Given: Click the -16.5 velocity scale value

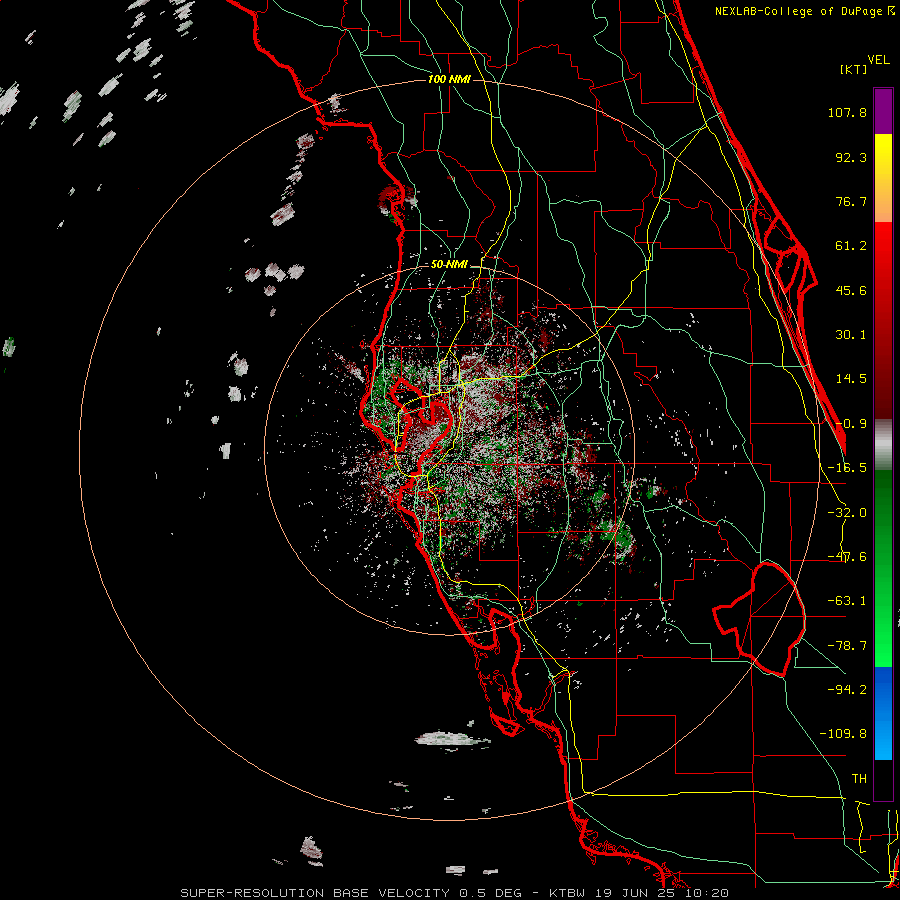Looking at the screenshot, I should pyautogui.click(x=847, y=468).
